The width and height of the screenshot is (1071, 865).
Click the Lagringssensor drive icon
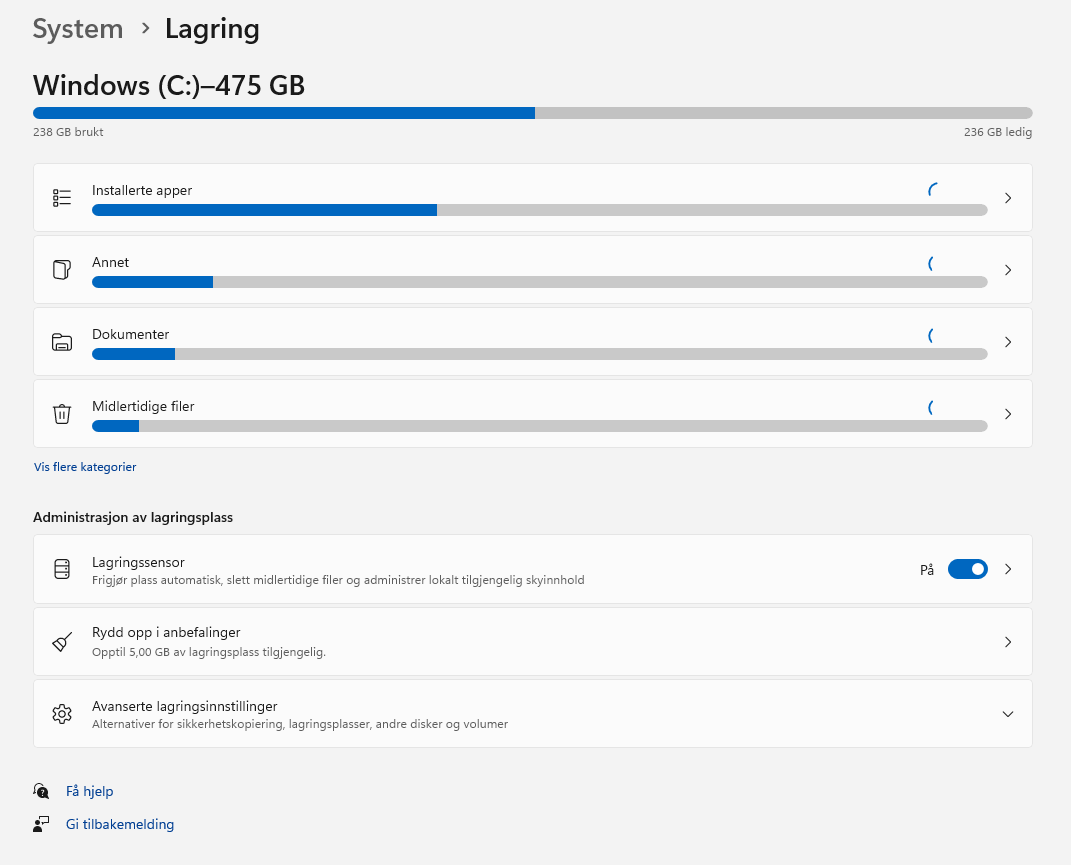coord(62,569)
